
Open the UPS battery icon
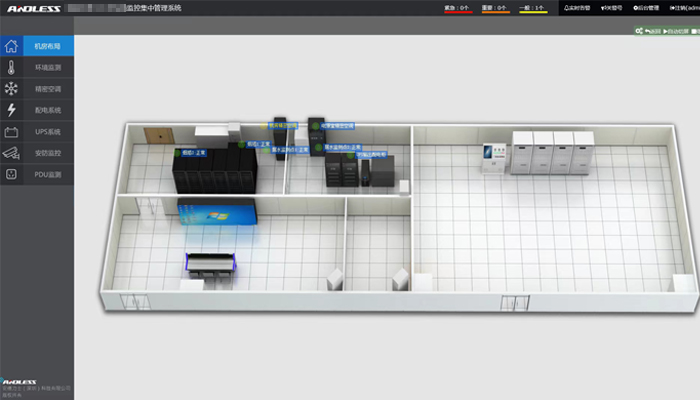coord(11,132)
